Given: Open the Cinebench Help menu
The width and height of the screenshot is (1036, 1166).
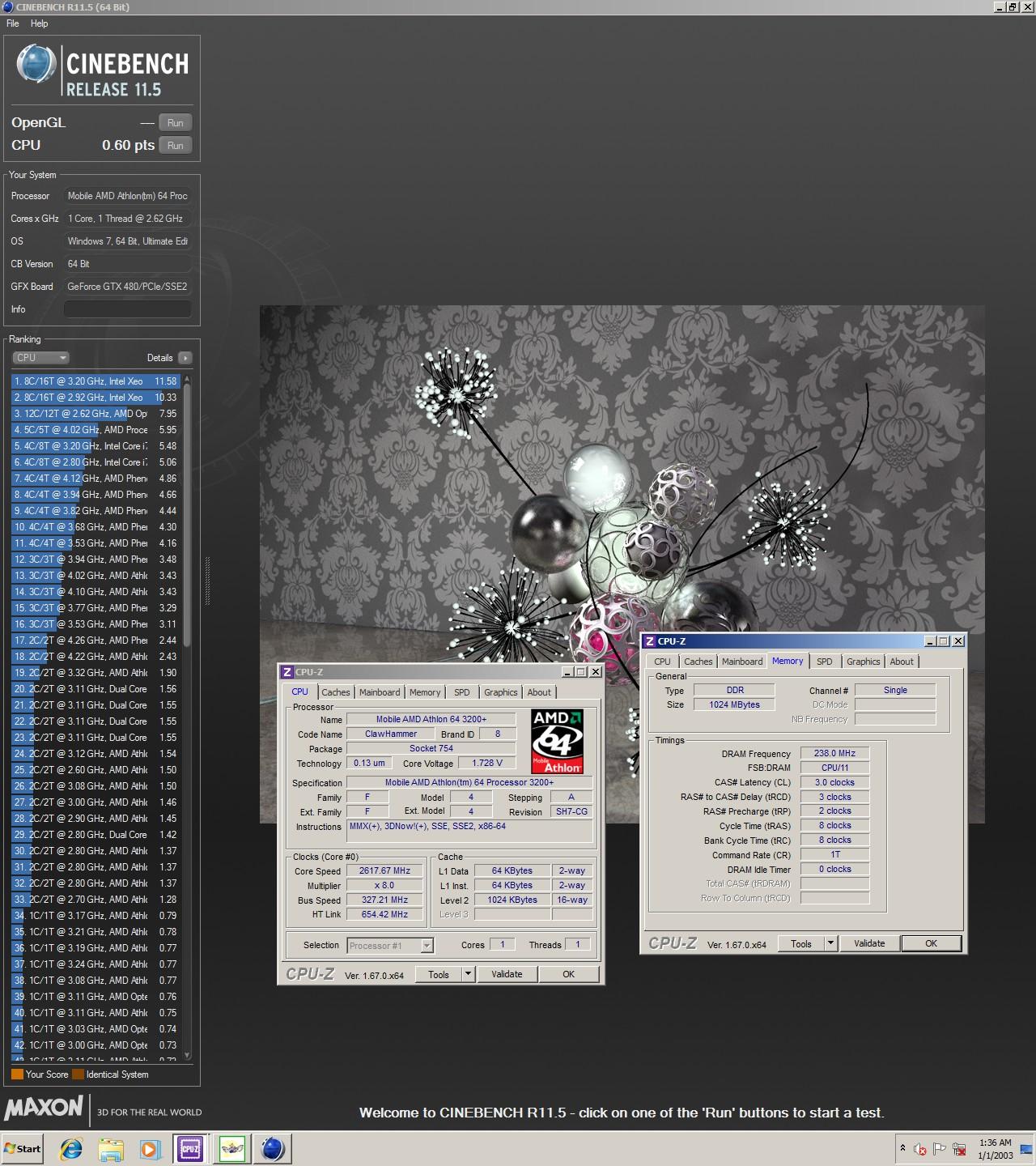Looking at the screenshot, I should tap(39, 23).
